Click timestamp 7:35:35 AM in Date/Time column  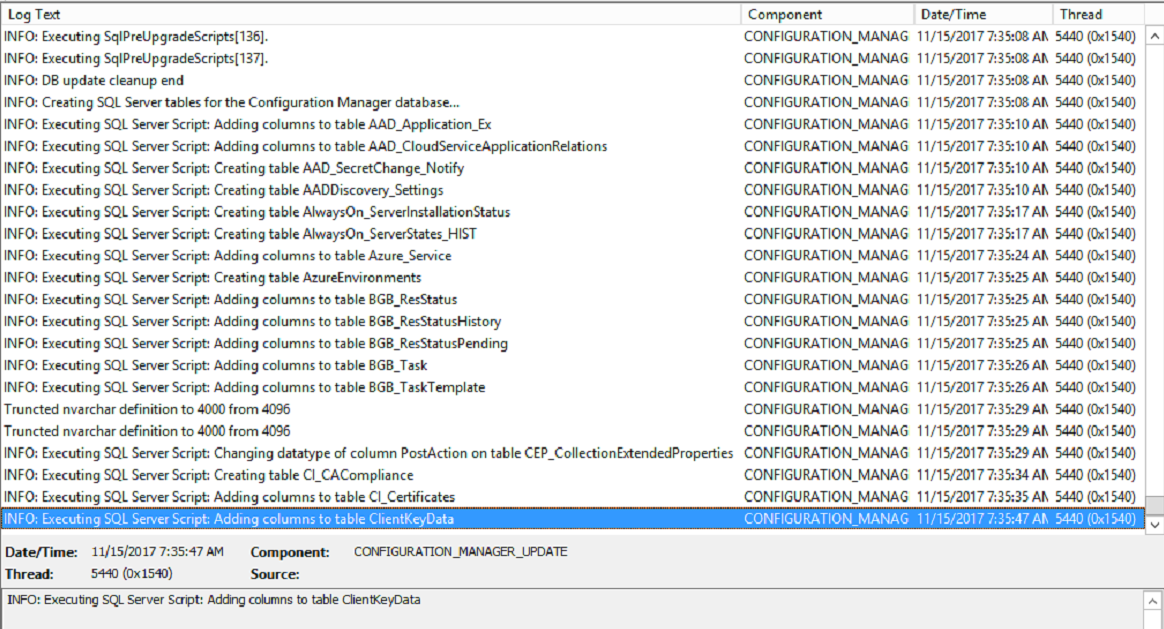(982, 496)
